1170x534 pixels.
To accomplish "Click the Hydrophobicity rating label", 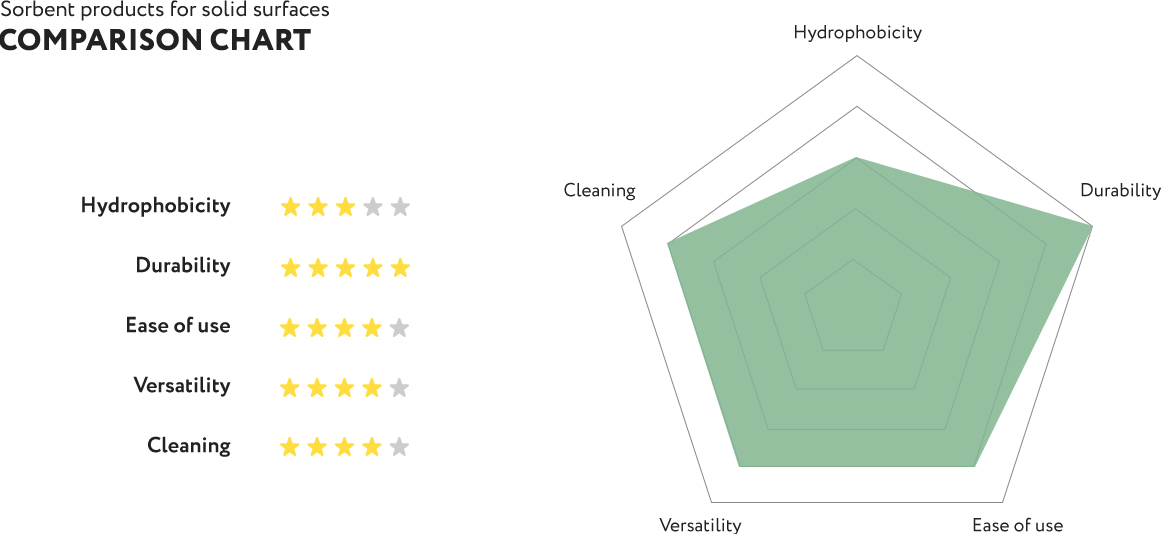I will (156, 206).
